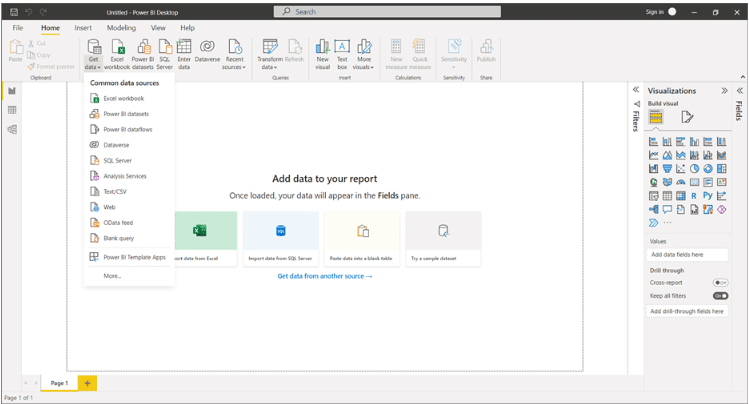Open the Insert ribbon tab
Image resolution: width=749 pixels, height=404 pixels.
tap(83, 28)
